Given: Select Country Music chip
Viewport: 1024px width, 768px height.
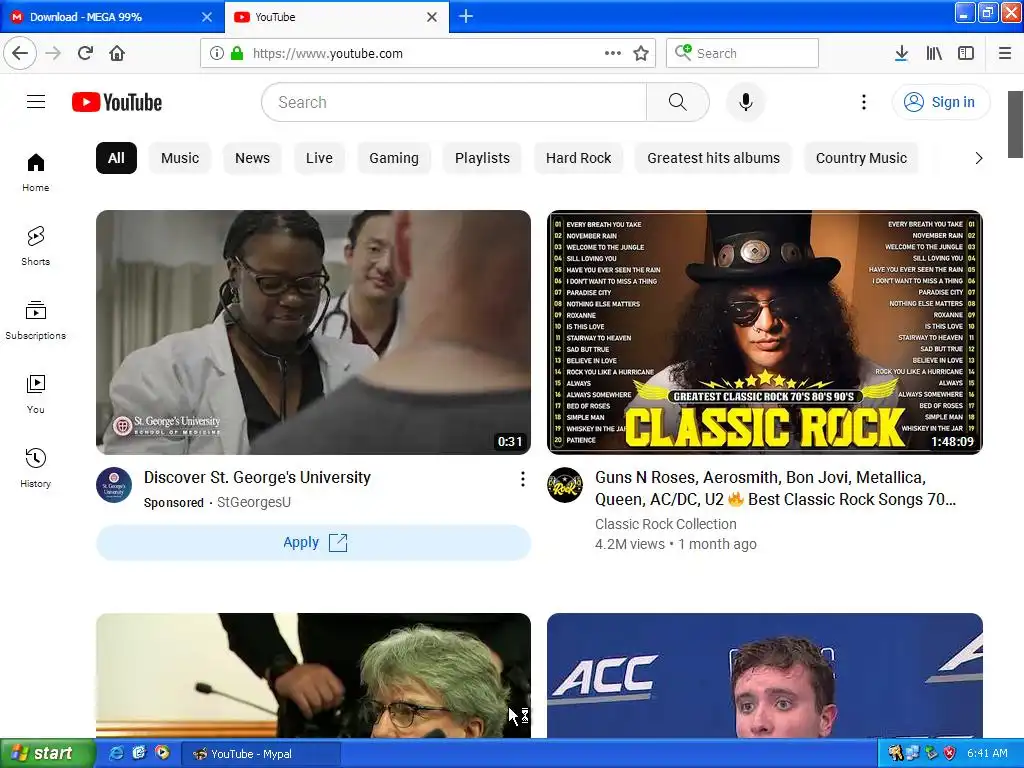Looking at the screenshot, I should click(861, 158).
